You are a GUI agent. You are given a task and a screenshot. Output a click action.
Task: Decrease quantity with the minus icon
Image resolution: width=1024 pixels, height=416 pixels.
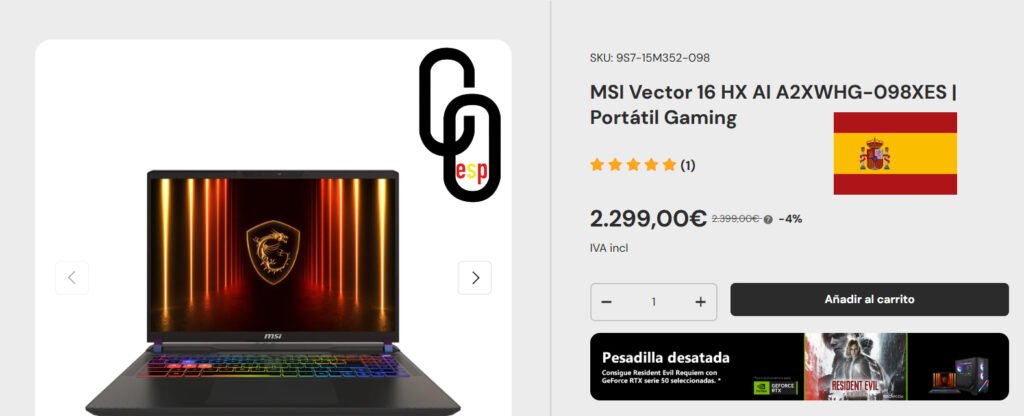click(x=607, y=302)
